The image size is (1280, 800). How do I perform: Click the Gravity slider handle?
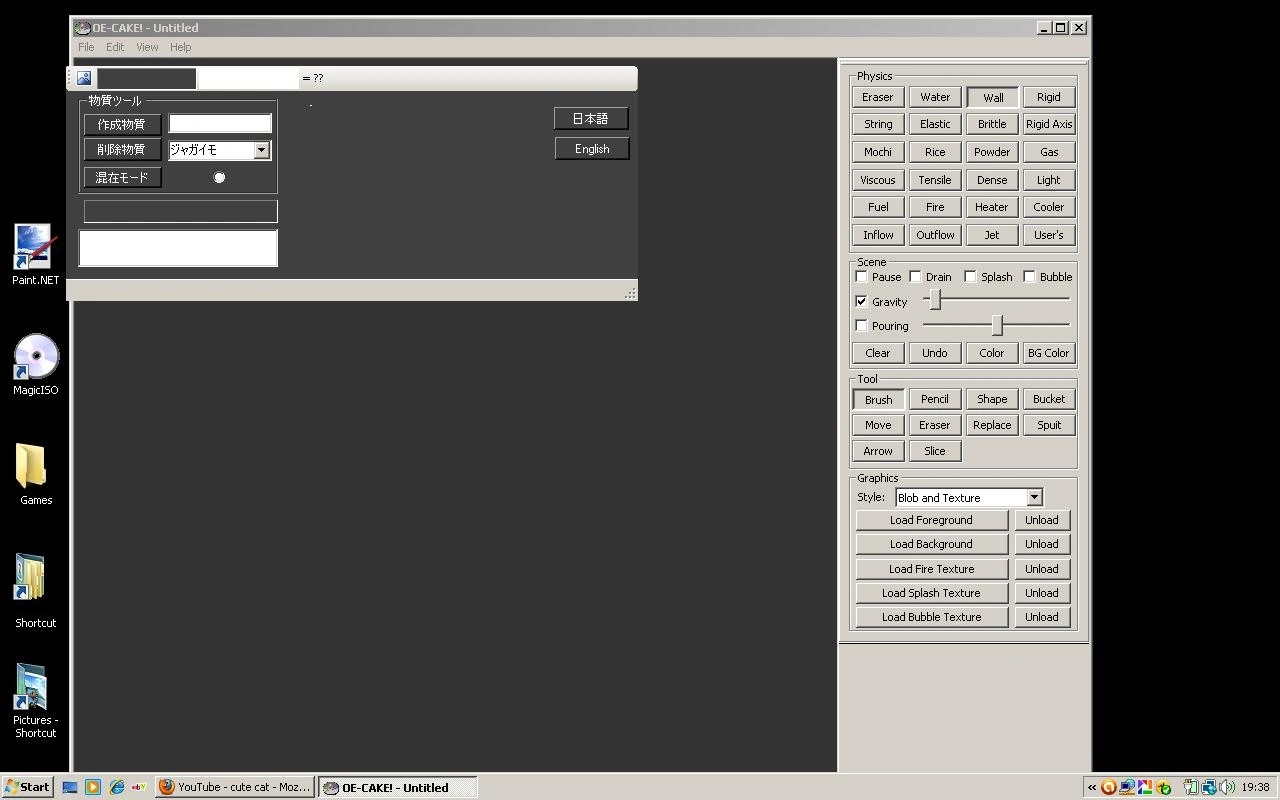[x=935, y=300]
